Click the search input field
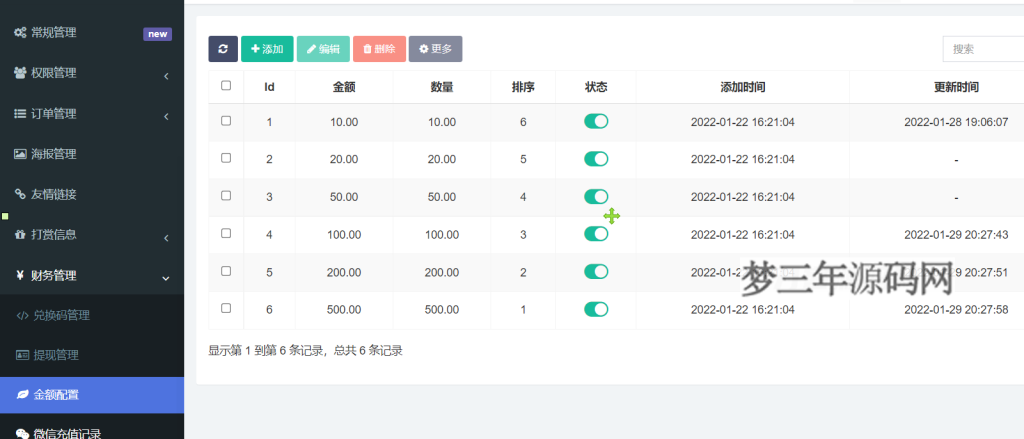This screenshot has height=439, width=1024. (982, 49)
